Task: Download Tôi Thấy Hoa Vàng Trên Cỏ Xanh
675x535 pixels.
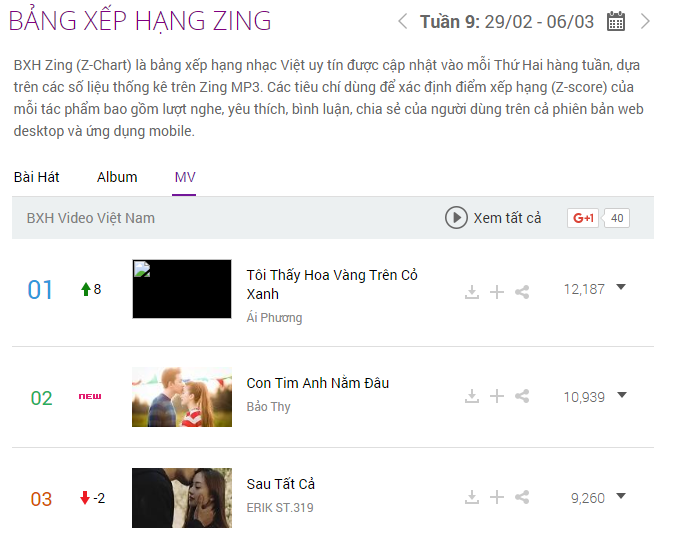Action: (472, 292)
